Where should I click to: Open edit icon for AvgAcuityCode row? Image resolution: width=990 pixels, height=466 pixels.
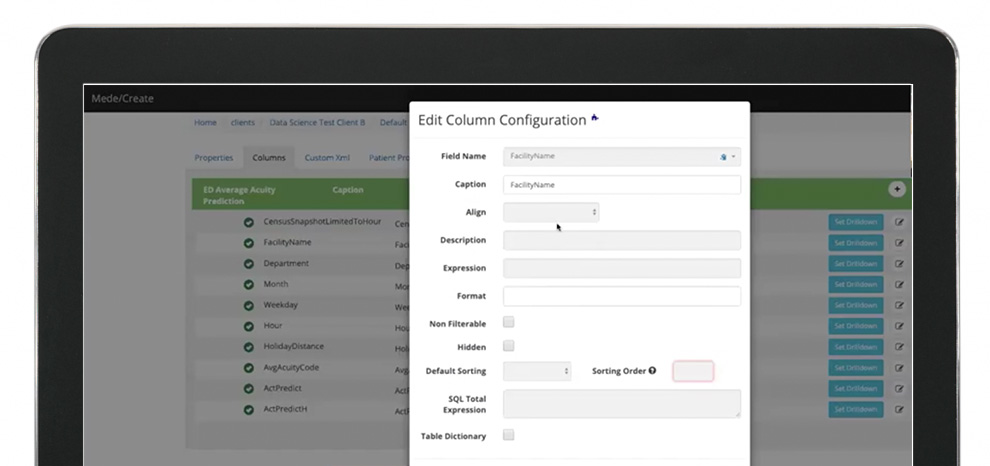[899, 367]
